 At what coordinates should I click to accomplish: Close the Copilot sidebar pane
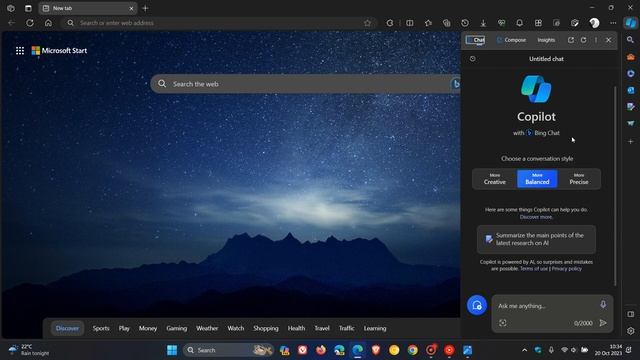[609, 40]
